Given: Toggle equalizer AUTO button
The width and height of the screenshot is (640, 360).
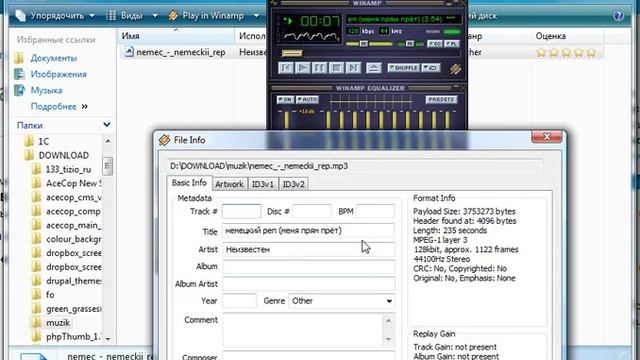Looking at the screenshot, I should coord(307,99).
